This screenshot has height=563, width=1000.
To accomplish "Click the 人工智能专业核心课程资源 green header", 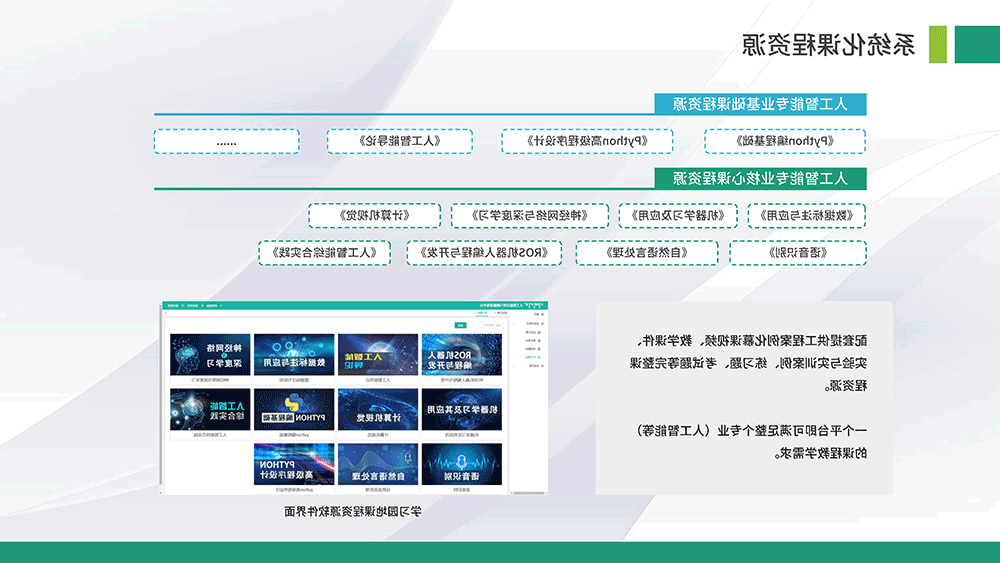I will tap(760, 179).
